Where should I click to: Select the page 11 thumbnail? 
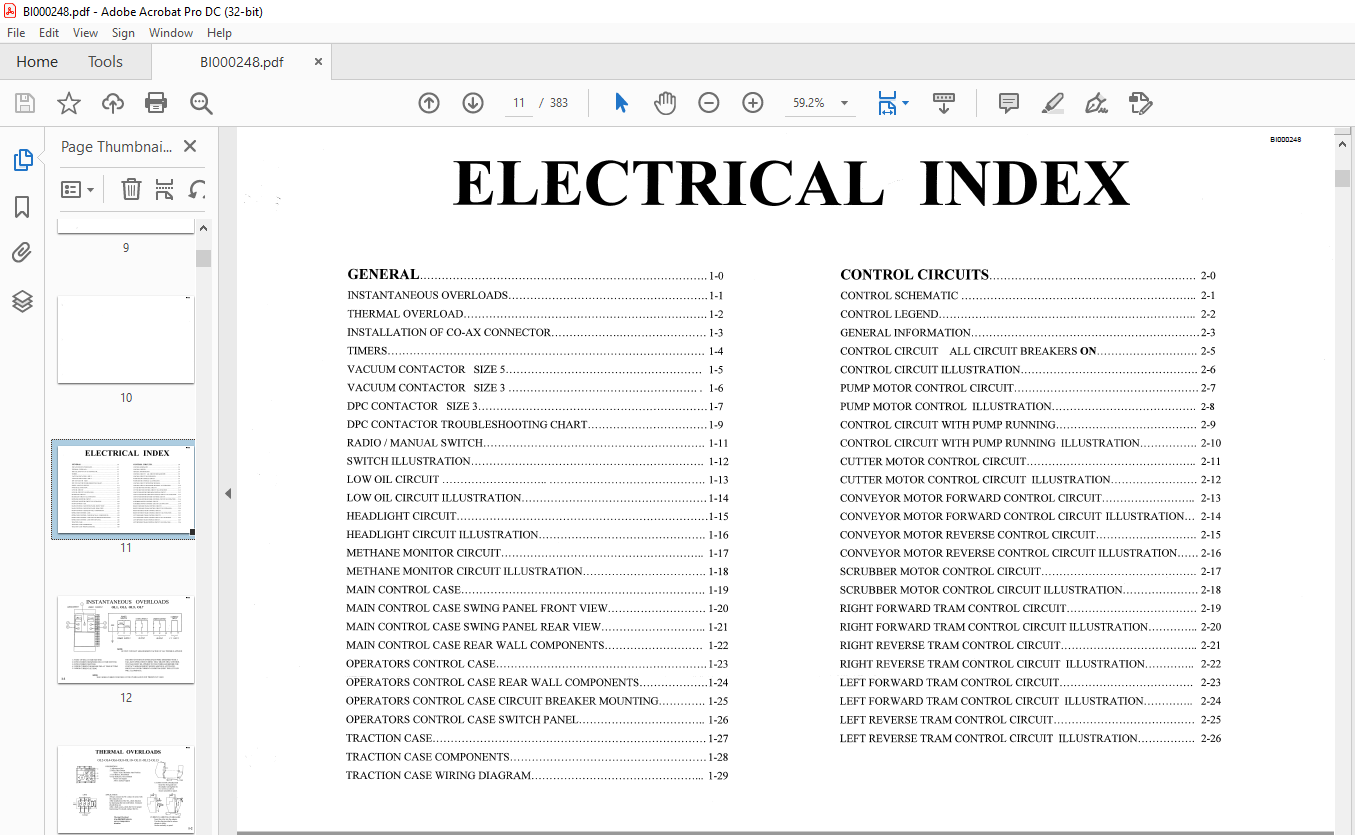pyautogui.click(x=126, y=489)
